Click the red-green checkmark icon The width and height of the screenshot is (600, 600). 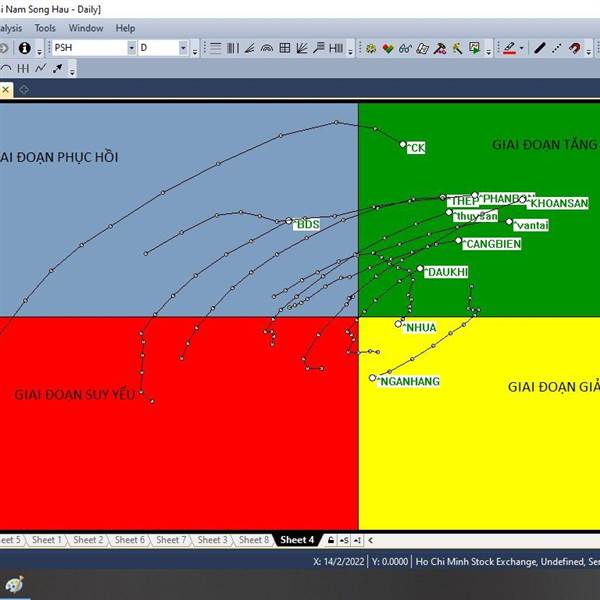point(388,48)
